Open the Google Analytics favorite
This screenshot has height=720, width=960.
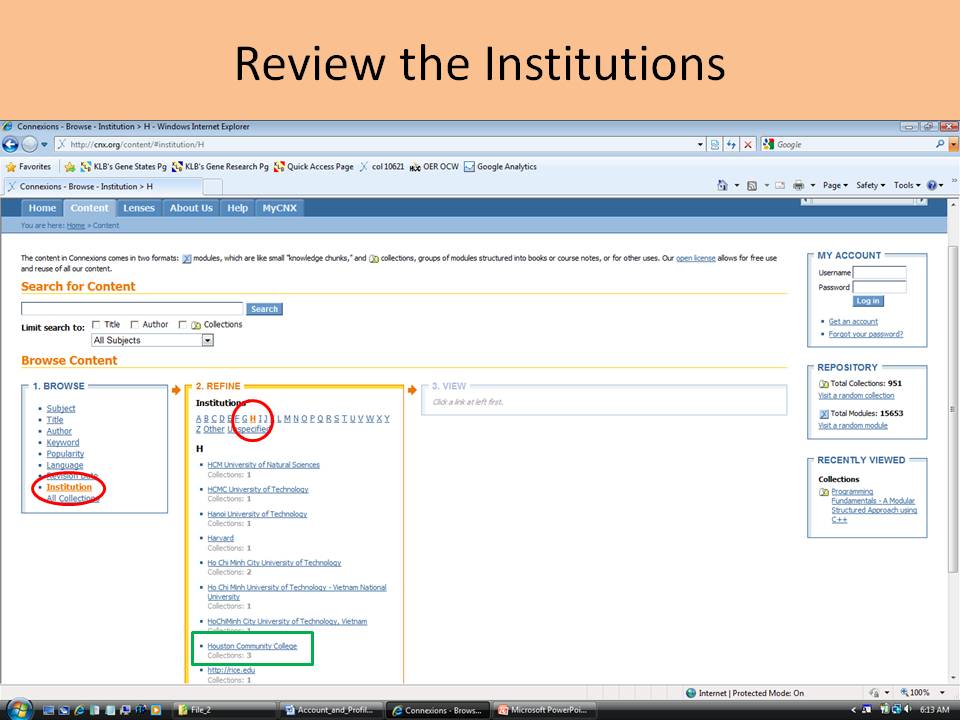pyautogui.click(x=500, y=167)
